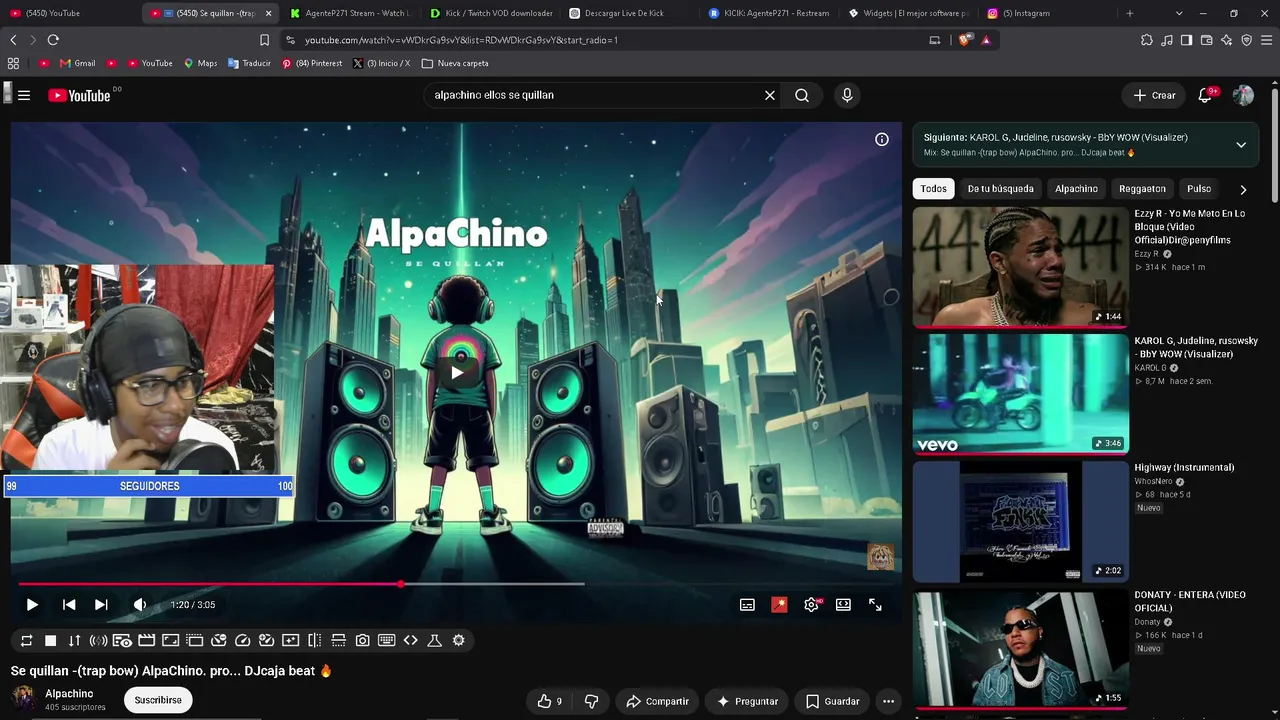Image resolution: width=1280 pixels, height=720 pixels.
Task: Toggle the loop button in enhancer toolbar
Action: pos(26,641)
